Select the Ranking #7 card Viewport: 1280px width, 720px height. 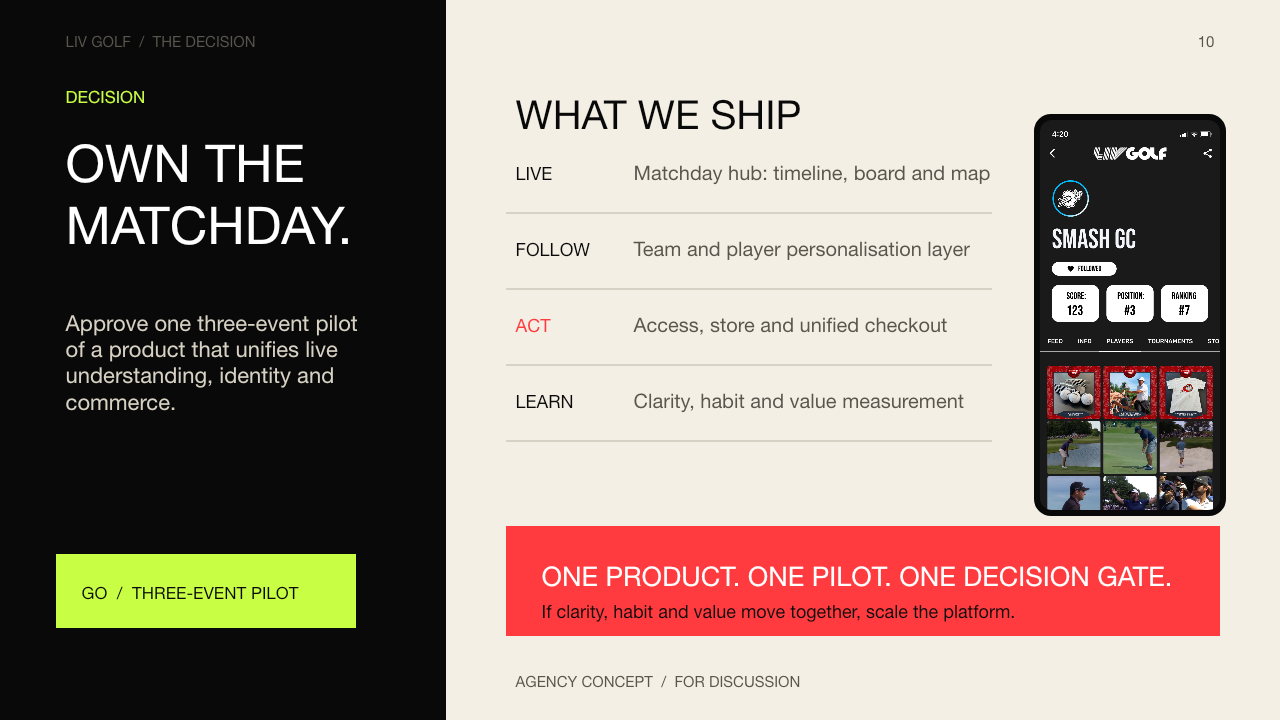1184,304
